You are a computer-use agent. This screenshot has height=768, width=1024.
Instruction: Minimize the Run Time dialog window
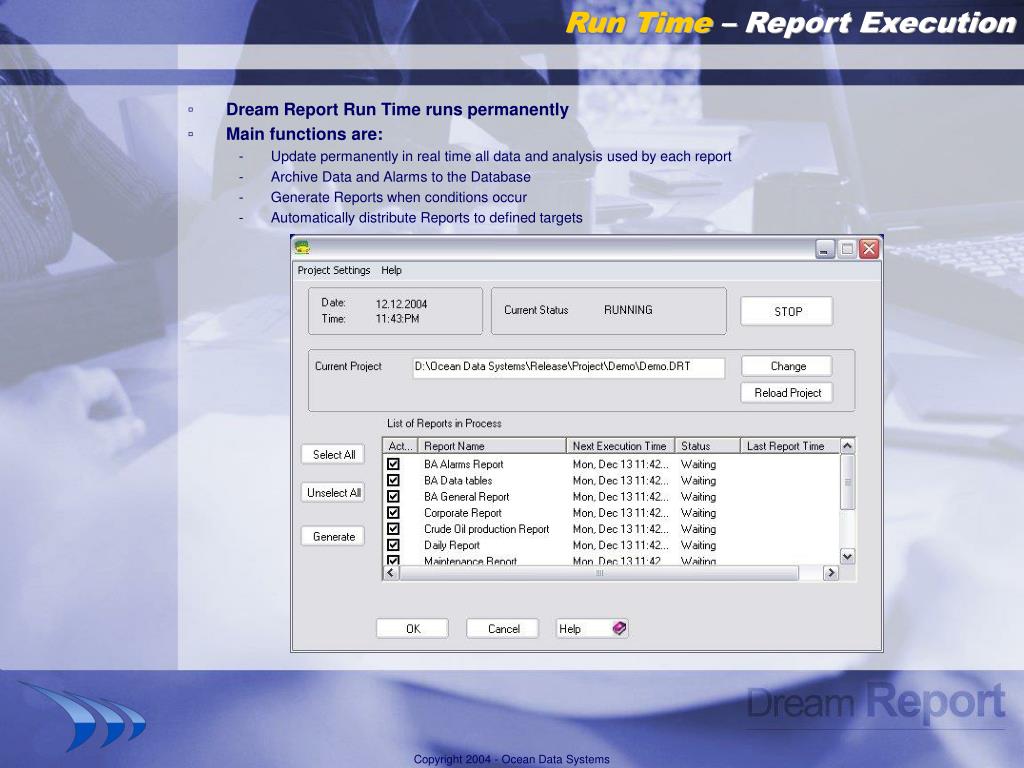825,249
